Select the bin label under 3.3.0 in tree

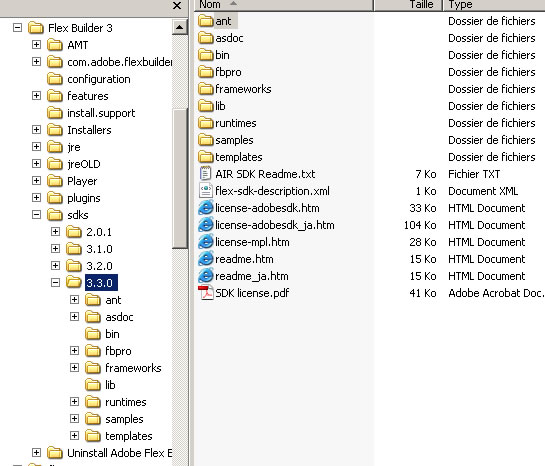click(112, 334)
